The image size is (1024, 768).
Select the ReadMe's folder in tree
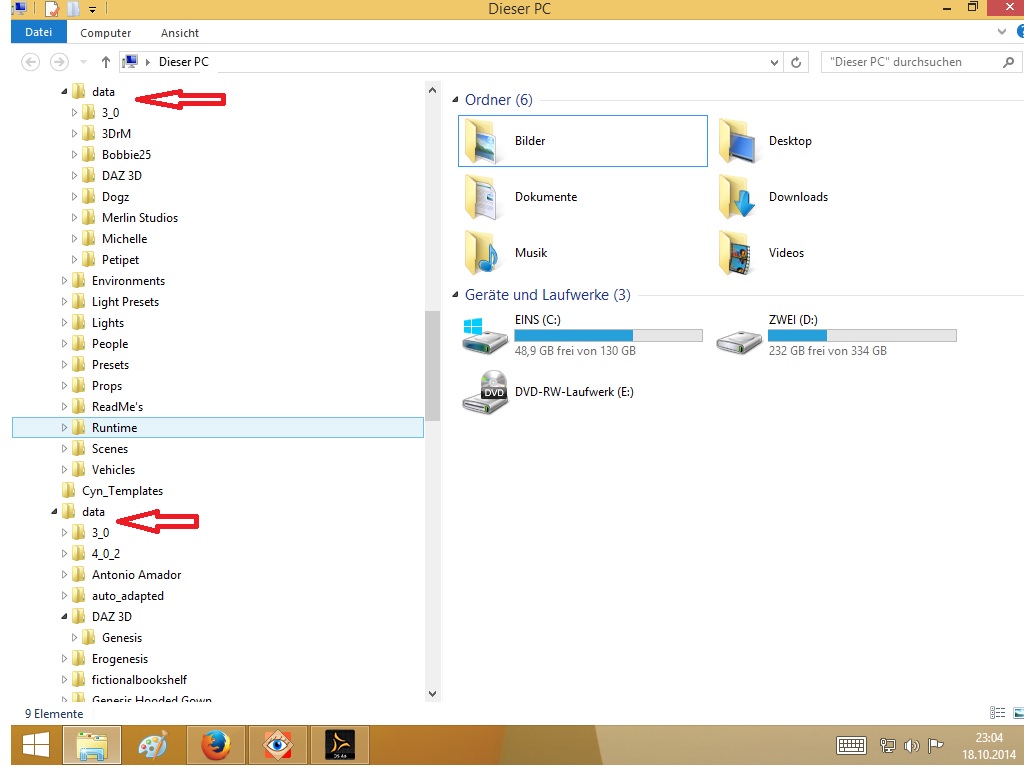pyautogui.click(x=117, y=407)
